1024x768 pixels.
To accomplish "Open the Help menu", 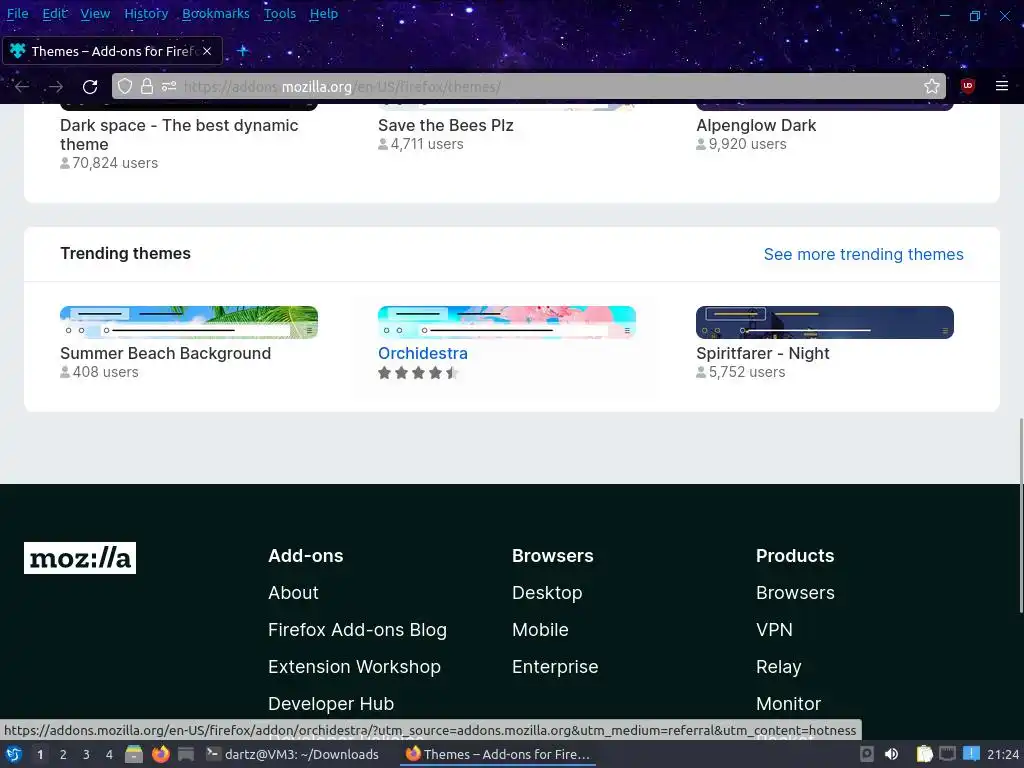I will [324, 13].
